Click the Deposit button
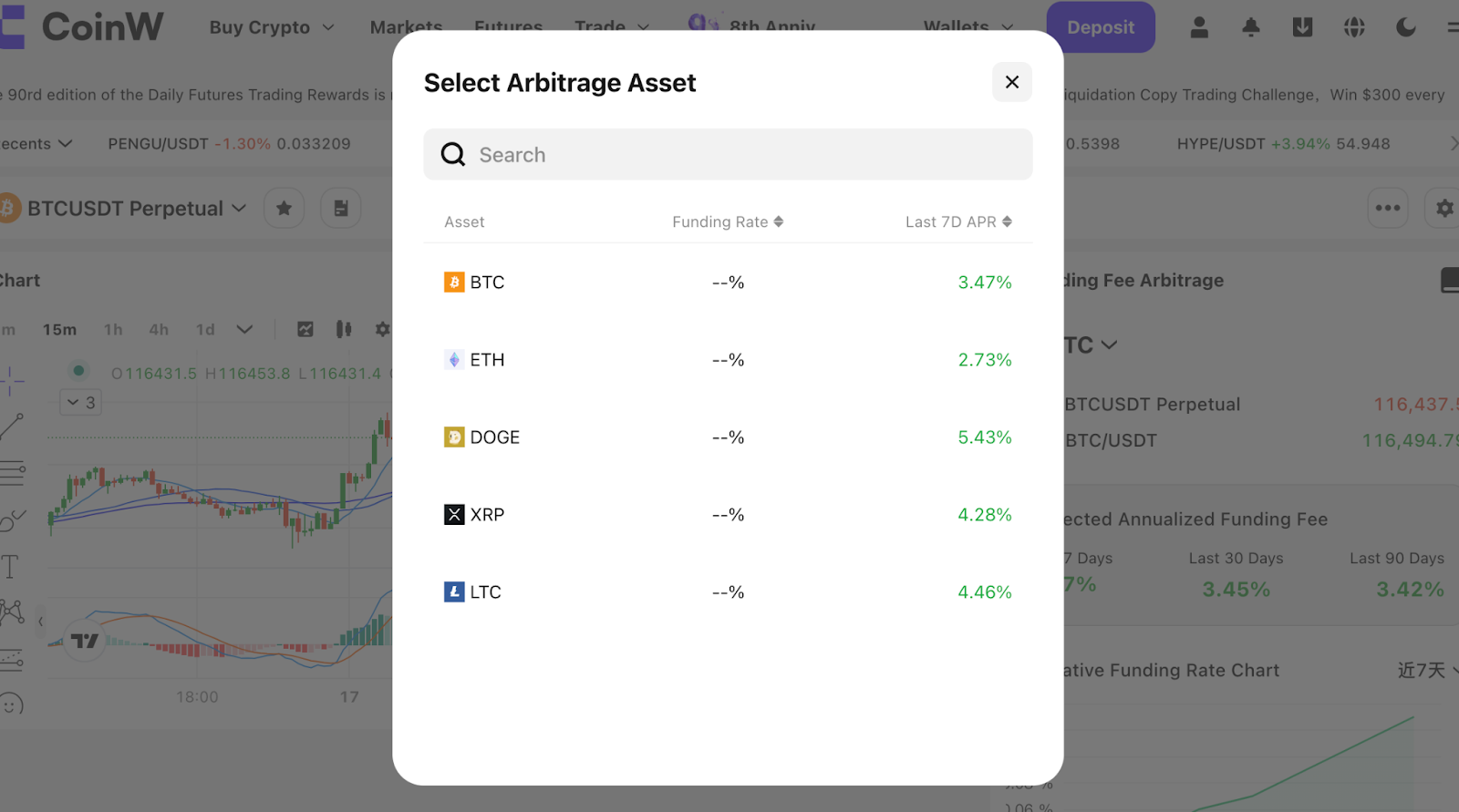The width and height of the screenshot is (1459, 812). point(1101,27)
